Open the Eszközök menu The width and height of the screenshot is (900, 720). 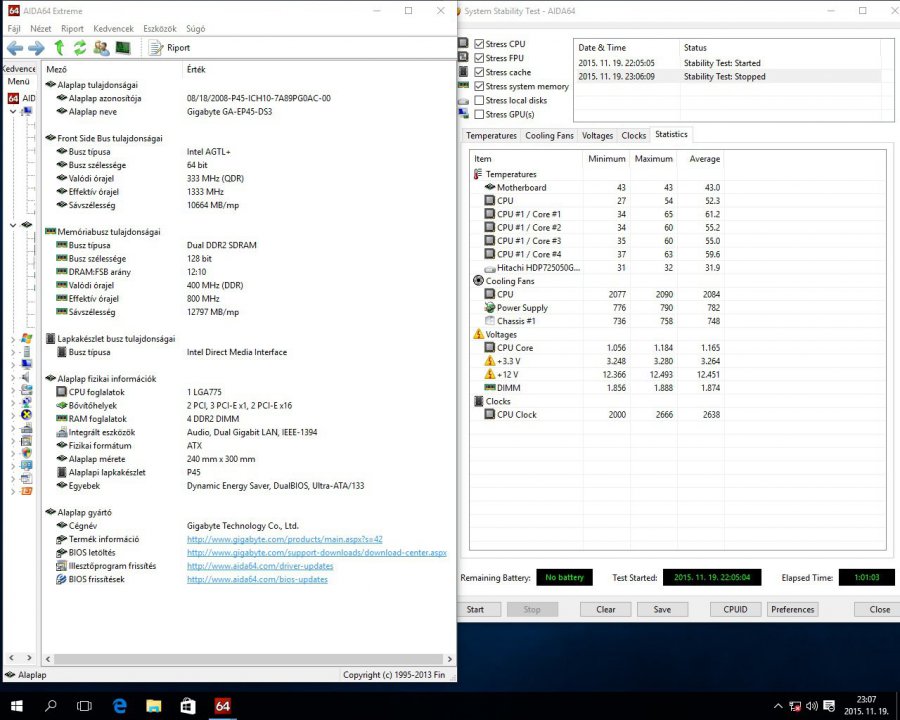[160, 29]
